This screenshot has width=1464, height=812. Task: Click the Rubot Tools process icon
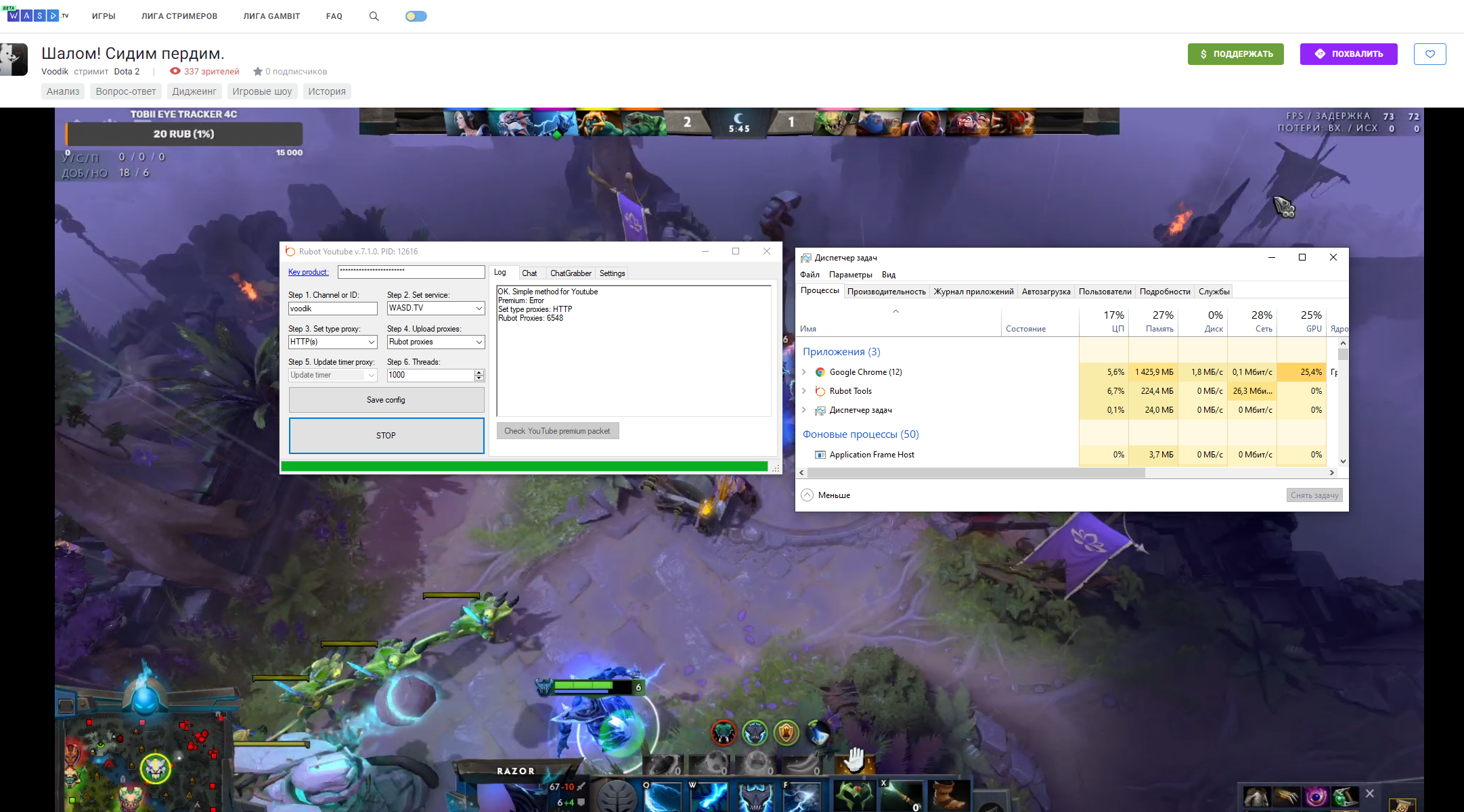pyautogui.click(x=820, y=391)
